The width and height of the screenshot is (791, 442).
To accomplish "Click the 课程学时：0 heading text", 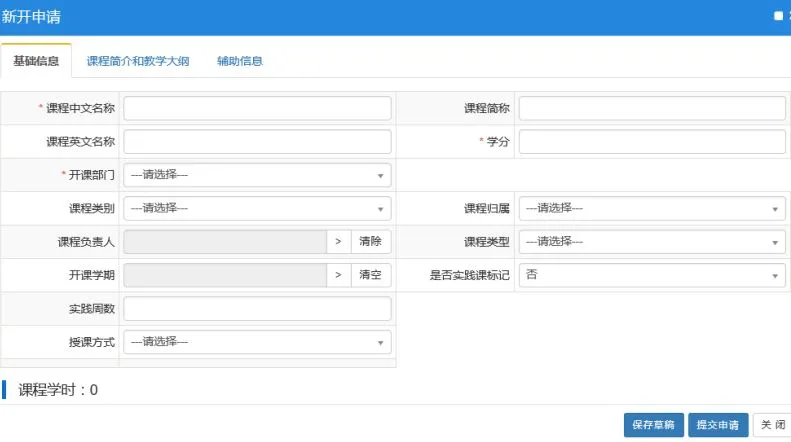I will point(58,390).
